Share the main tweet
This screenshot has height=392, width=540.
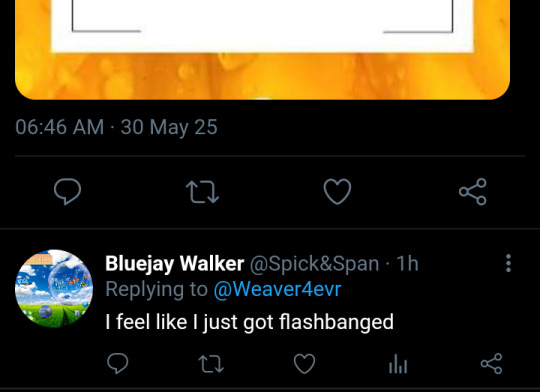coord(472,192)
